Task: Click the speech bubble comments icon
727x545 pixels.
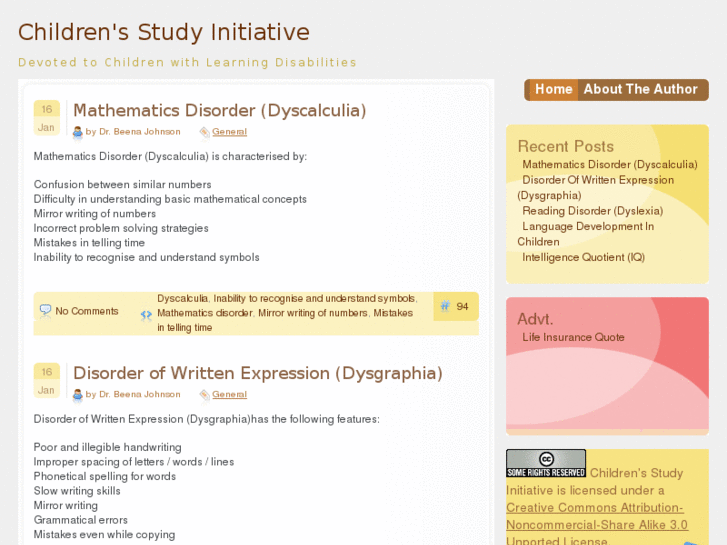Action: pos(45,310)
